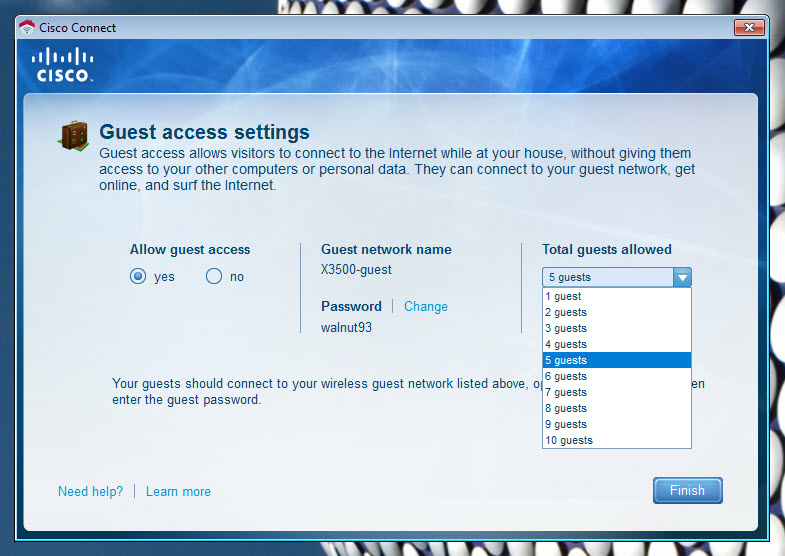Image resolution: width=785 pixels, height=556 pixels.
Task: Click the suitcase guest access icon
Action: [x=74, y=135]
